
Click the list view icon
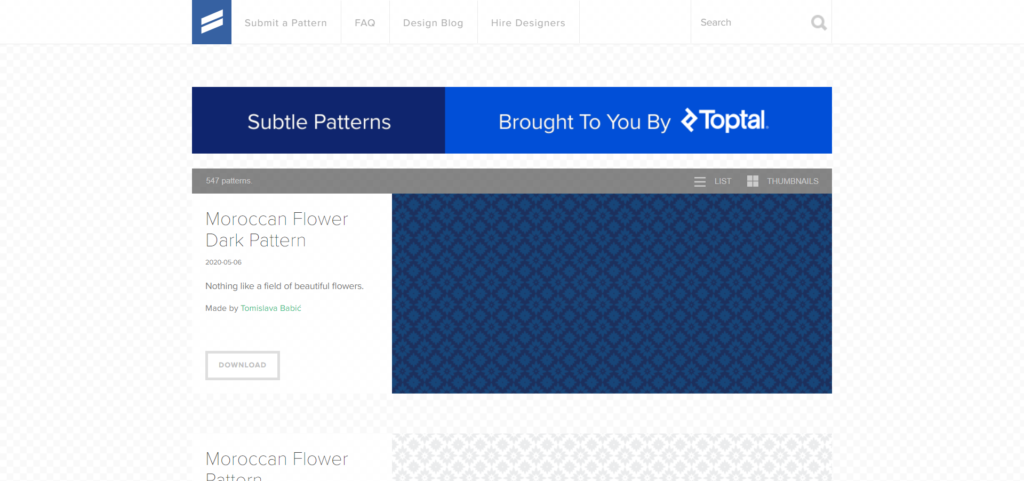tap(700, 181)
